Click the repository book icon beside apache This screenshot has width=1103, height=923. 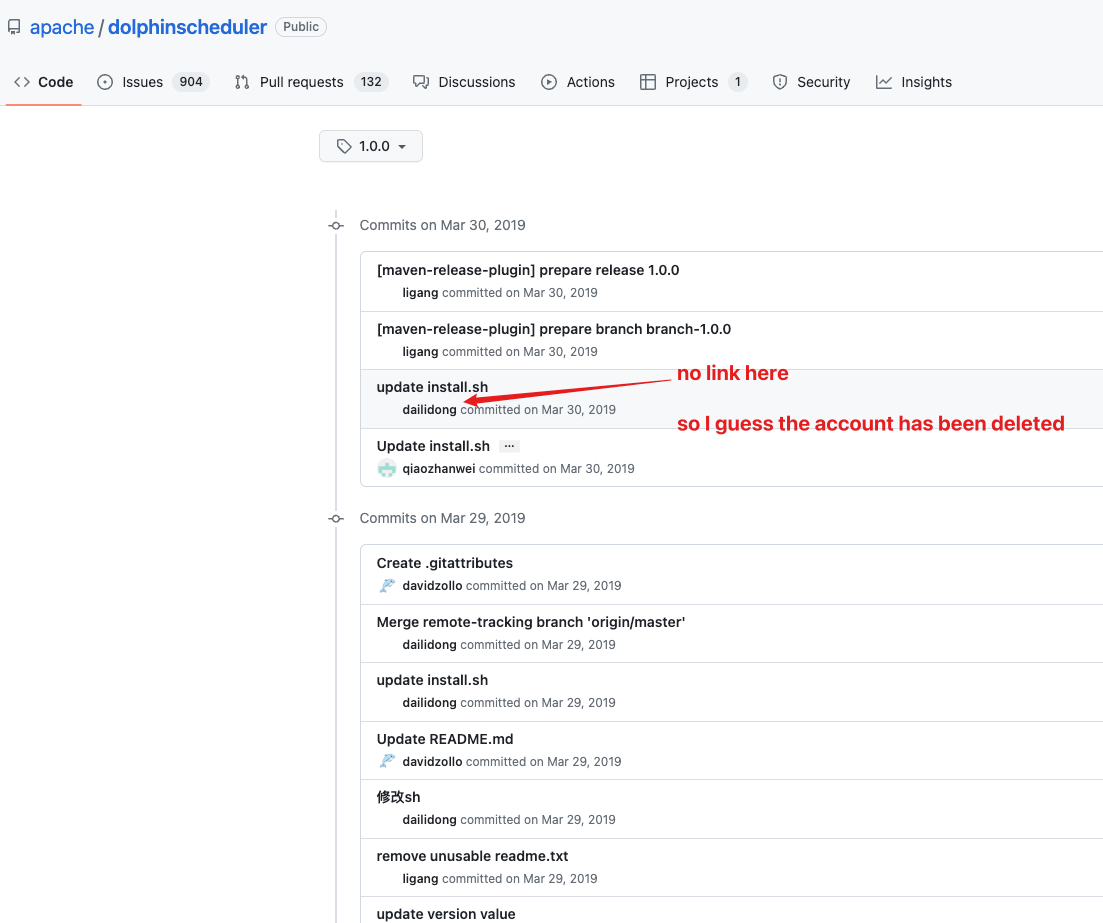pyautogui.click(x=14, y=27)
